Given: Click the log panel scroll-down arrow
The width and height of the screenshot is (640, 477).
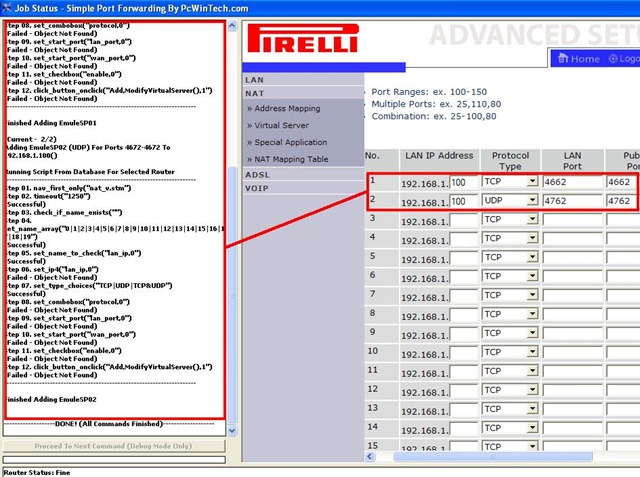Looking at the screenshot, I should [232, 430].
